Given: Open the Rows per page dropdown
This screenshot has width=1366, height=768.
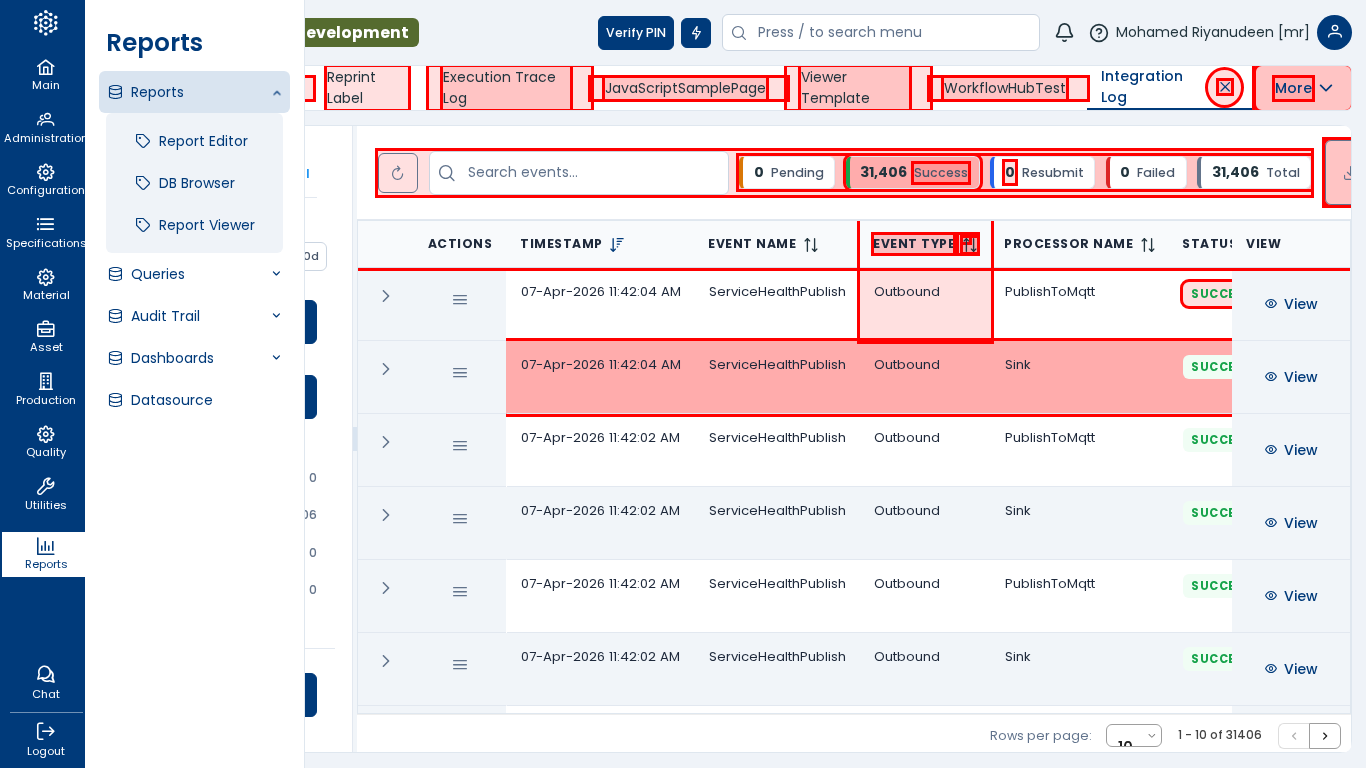Looking at the screenshot, I should point(1133,736).
